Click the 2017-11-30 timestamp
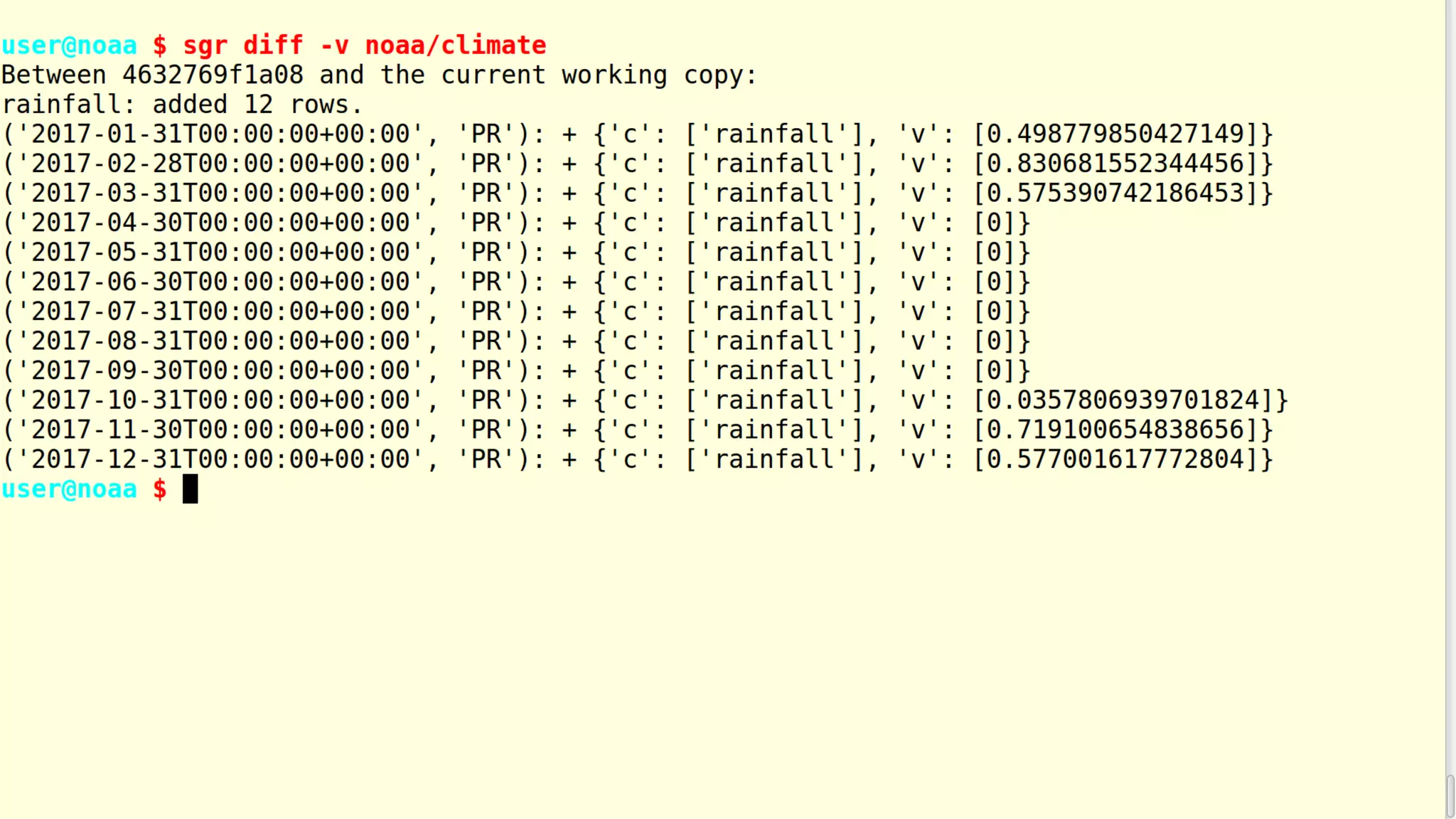Screen dimensions: 1456x819 [x=220, y=430]
